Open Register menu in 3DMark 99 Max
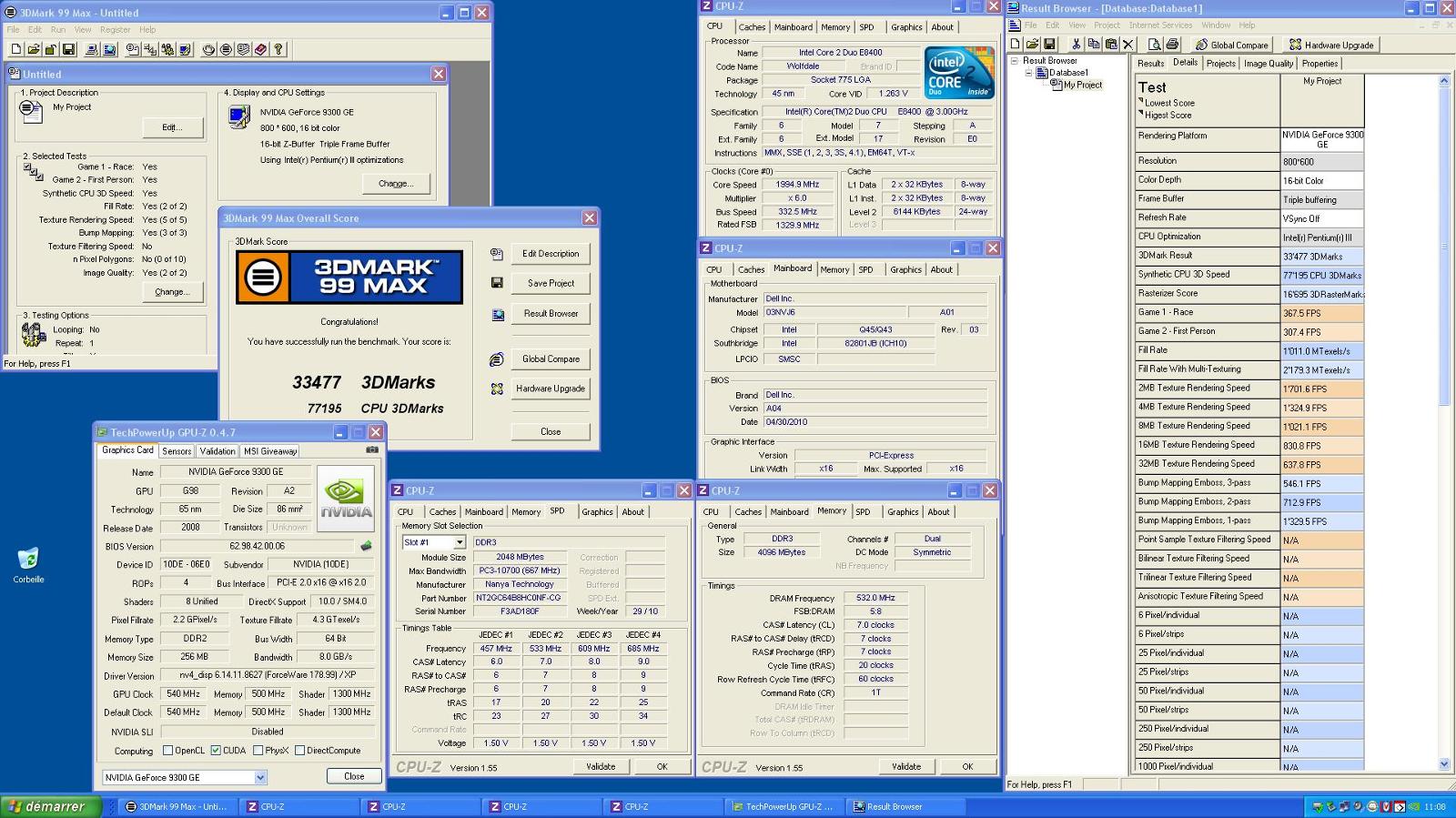This screenshot has width=1456, height=818. pyautogui.click(x=116, y=29)
